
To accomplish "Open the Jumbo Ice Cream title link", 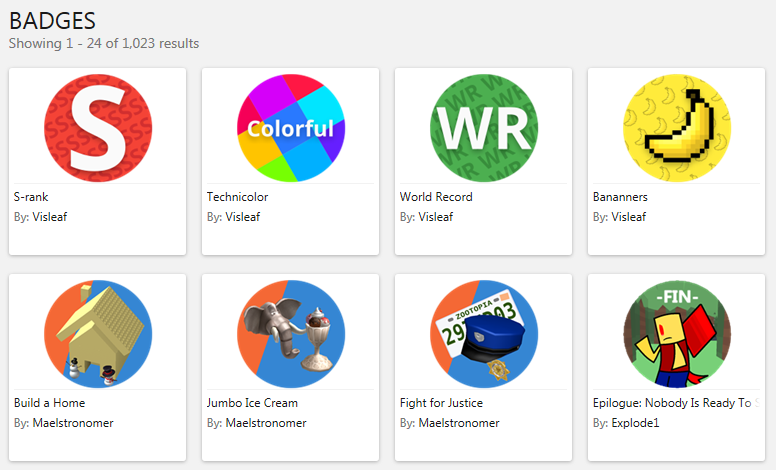I will click(252, 403).
